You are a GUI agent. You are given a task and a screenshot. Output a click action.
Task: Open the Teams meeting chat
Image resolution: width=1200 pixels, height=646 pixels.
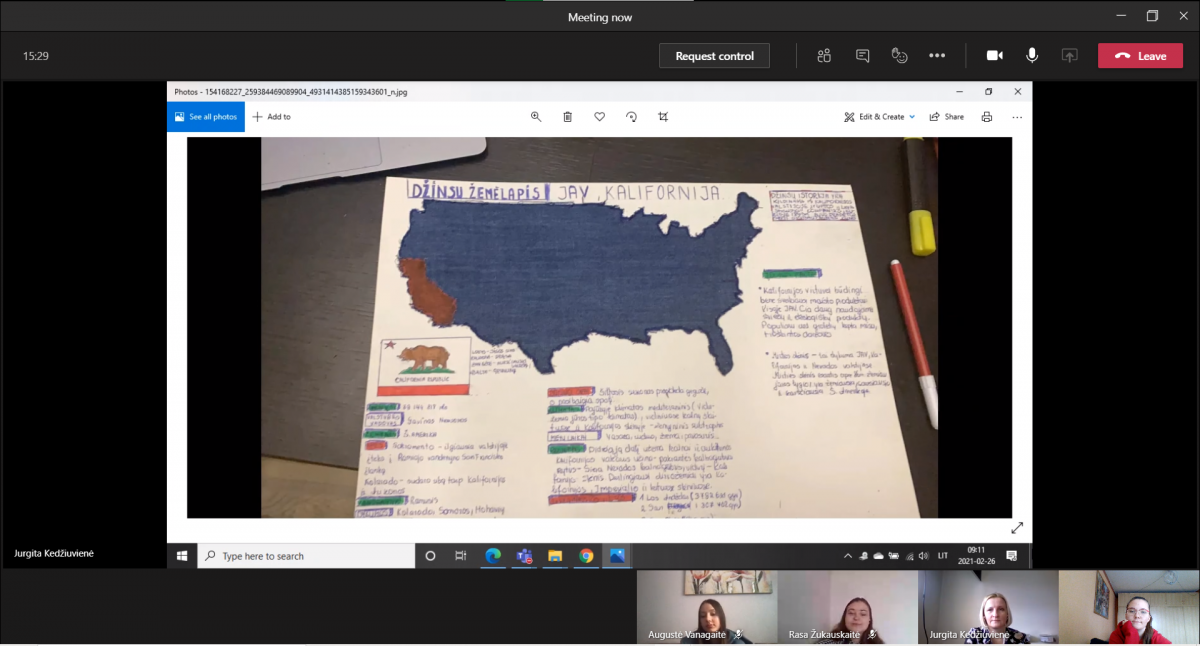(x=862, y=56)
